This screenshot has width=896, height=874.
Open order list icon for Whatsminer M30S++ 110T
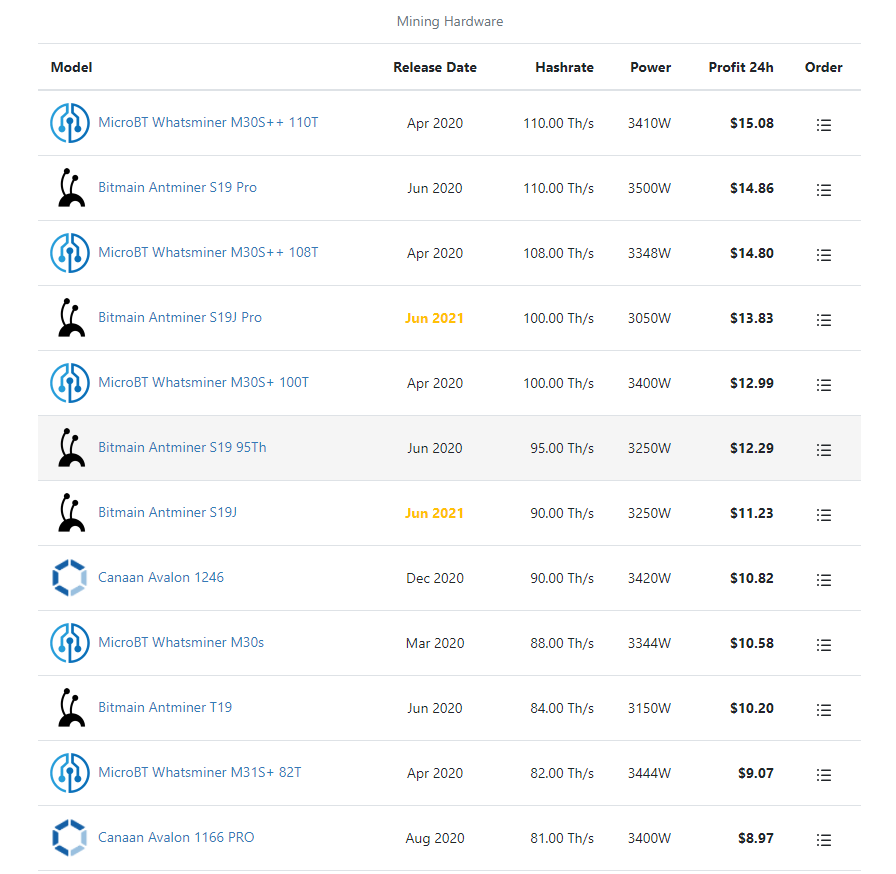coord(823,125)
